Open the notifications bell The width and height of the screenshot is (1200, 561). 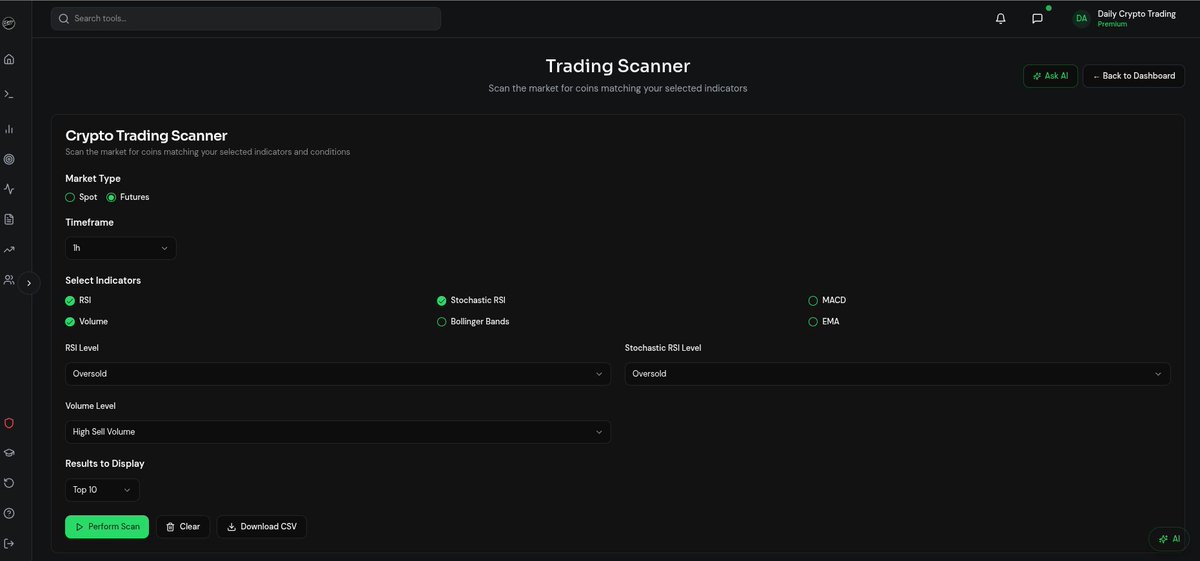coord(1001,18)
